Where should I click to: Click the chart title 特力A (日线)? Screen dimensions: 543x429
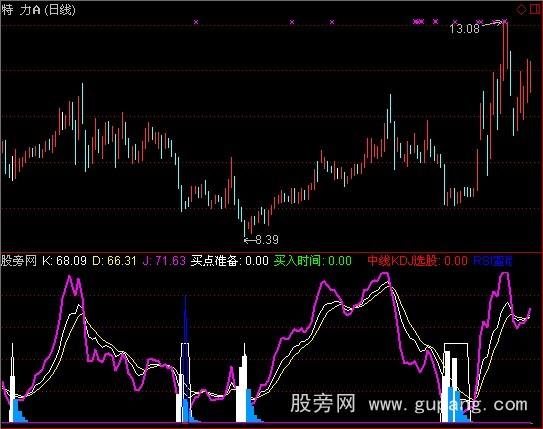coord(38,10)
